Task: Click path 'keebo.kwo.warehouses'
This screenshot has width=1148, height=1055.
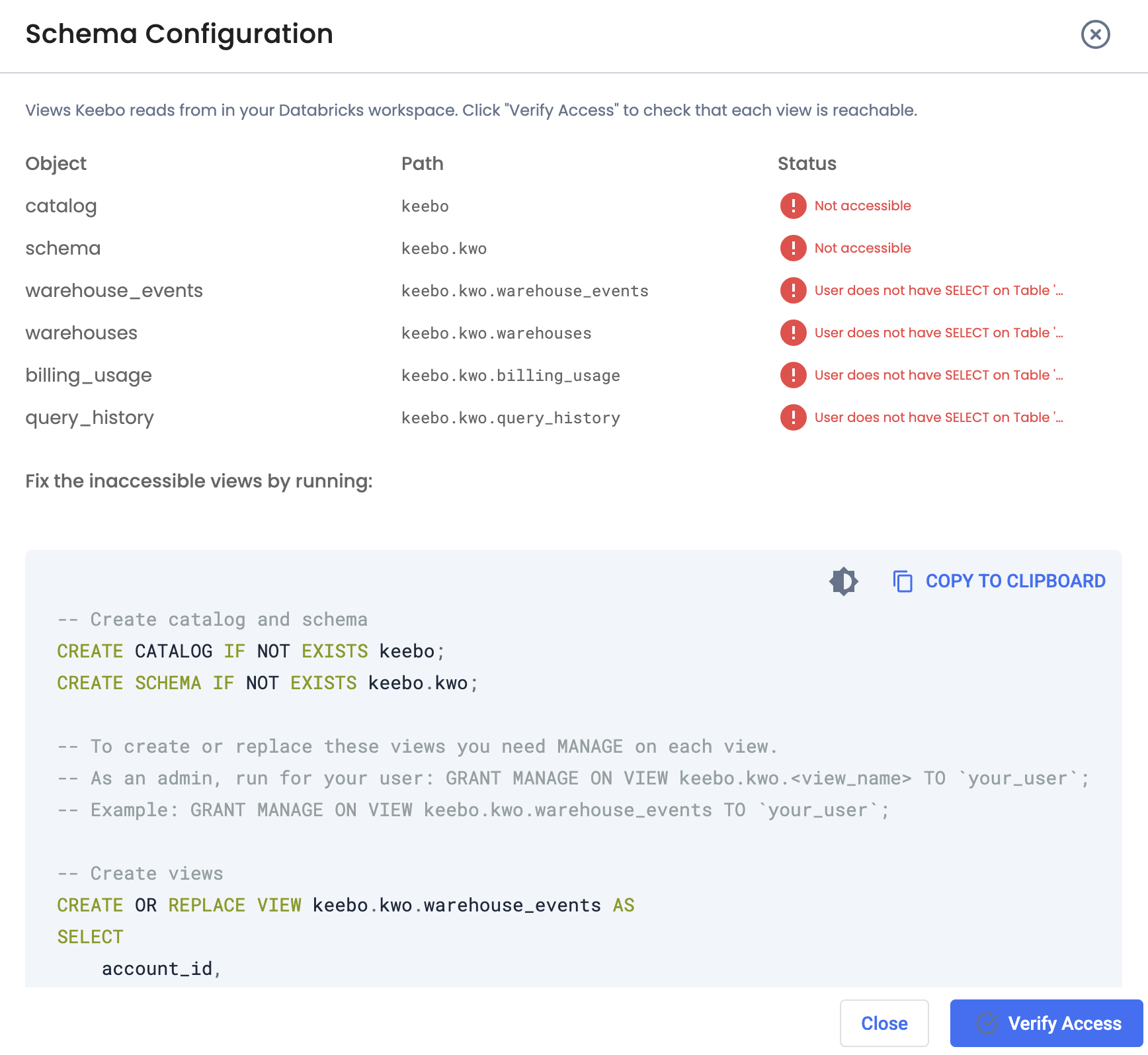Action: click(496, 333)
